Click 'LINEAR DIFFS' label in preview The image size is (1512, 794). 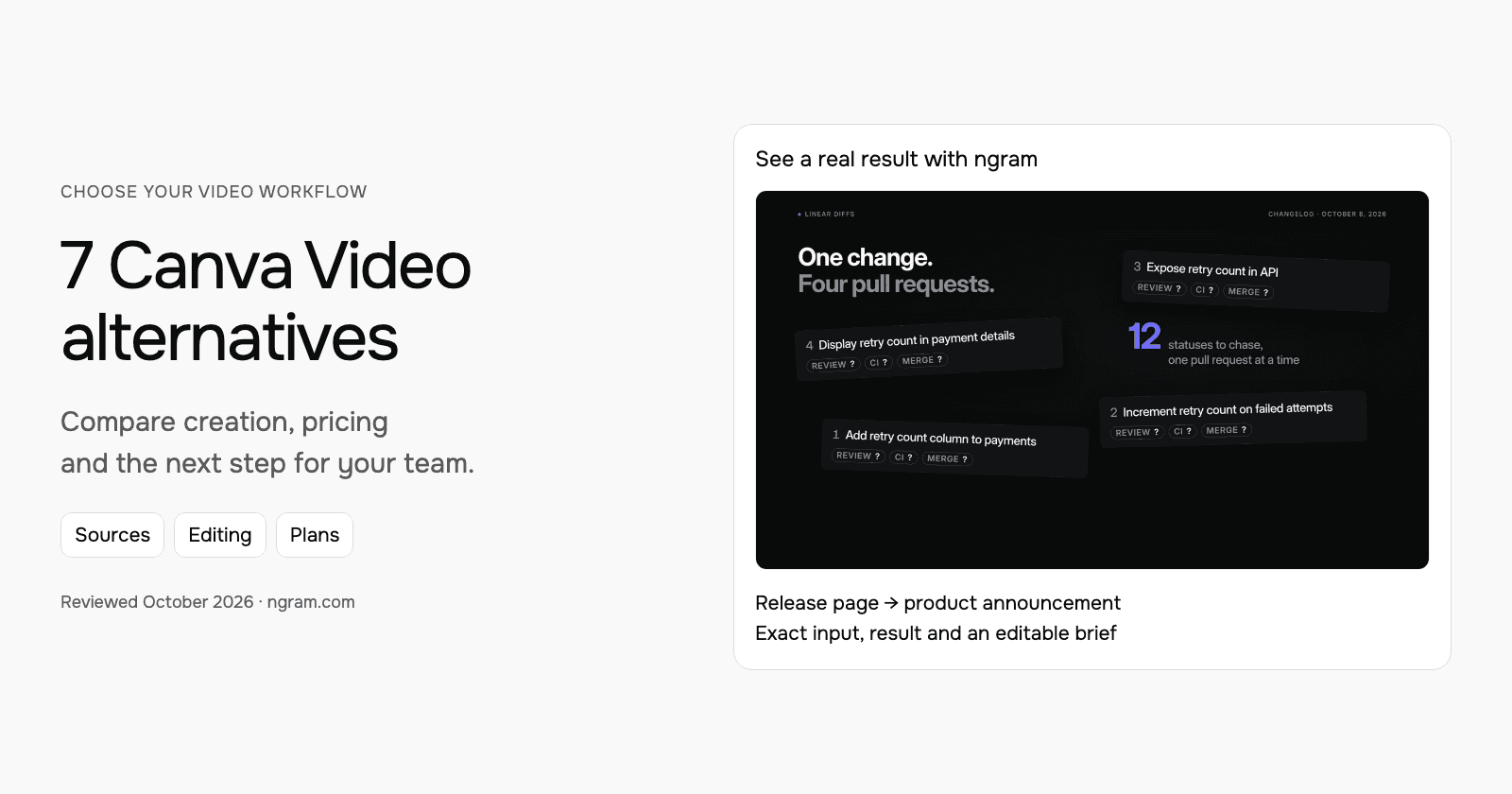pos(829,215)
